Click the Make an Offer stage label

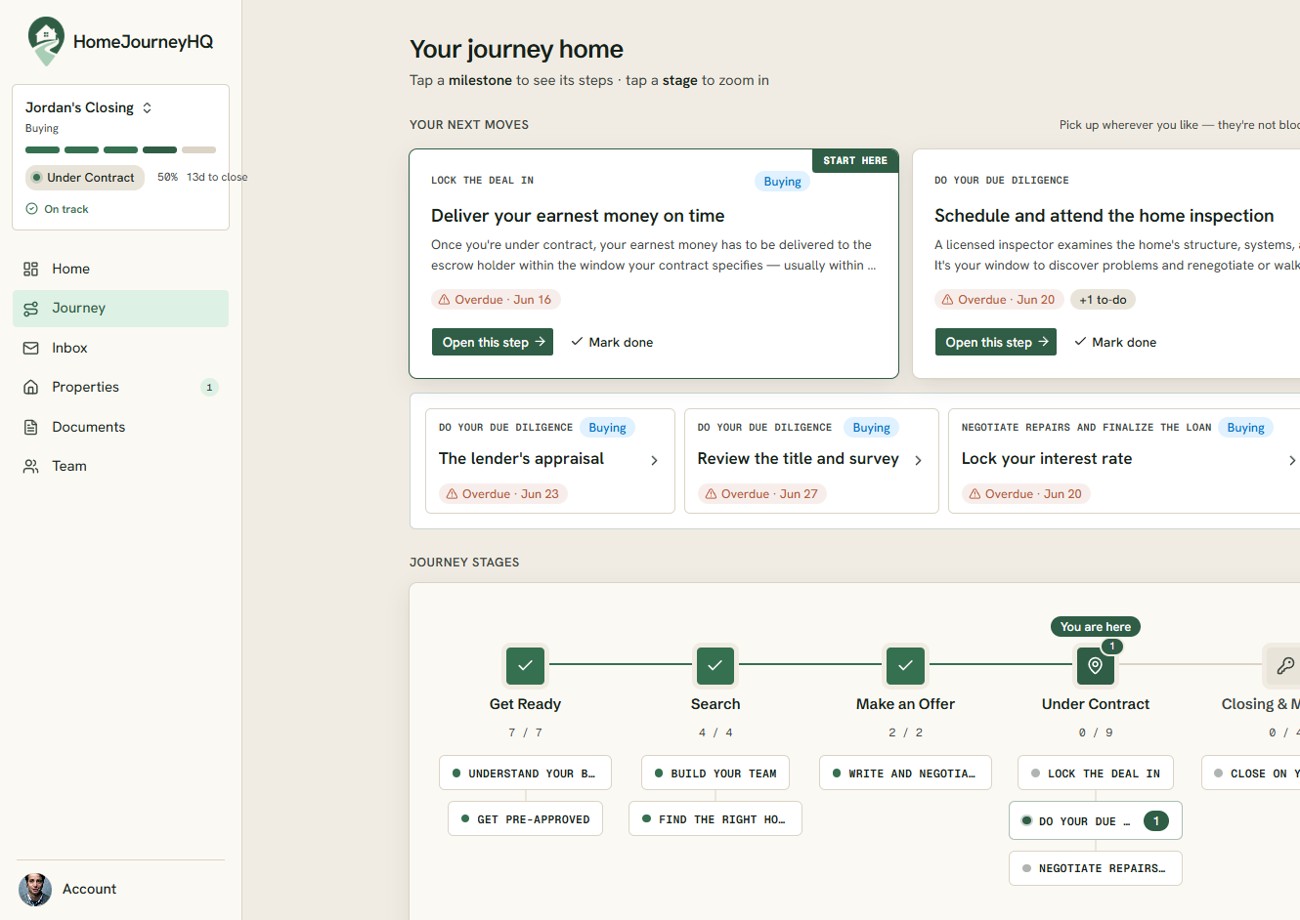(x=905, y=704)
